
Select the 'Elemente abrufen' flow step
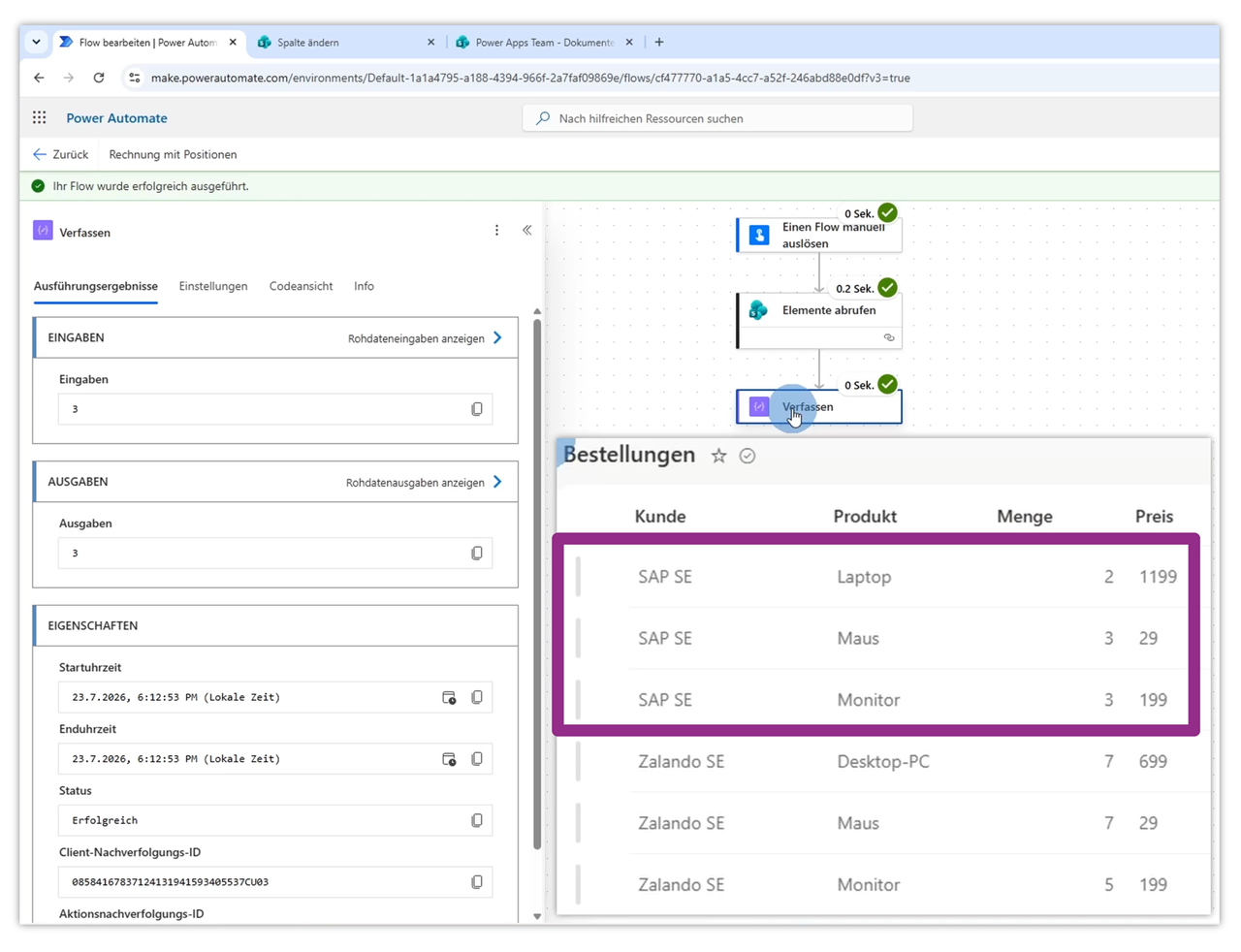pos(819,321)
